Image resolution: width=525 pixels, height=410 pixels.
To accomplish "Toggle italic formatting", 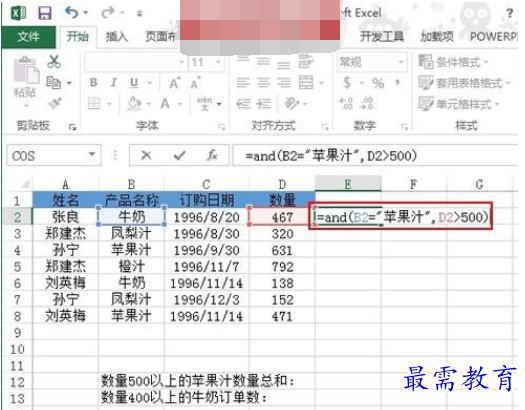I will 114,82.
